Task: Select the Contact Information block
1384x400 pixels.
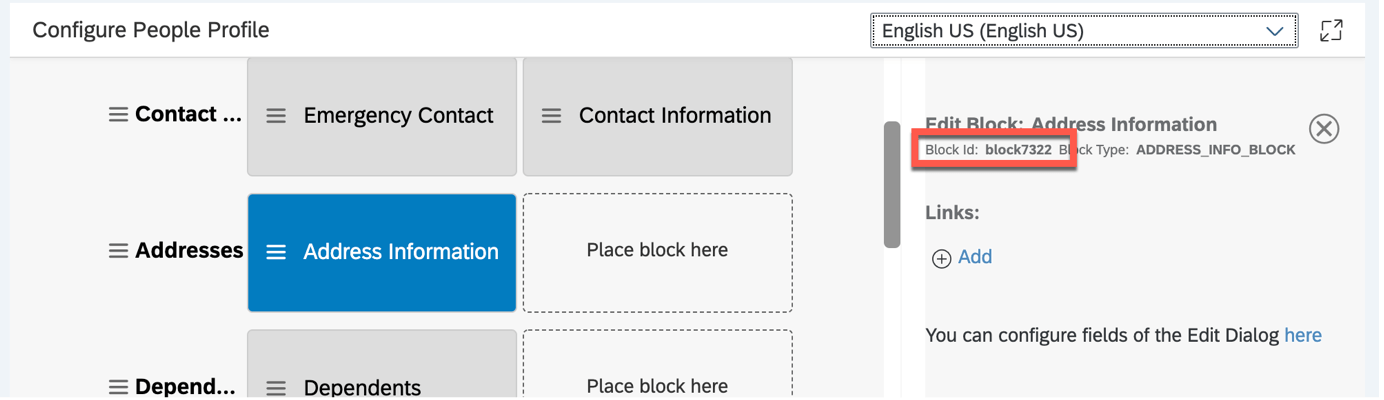Action: (658, 116)
